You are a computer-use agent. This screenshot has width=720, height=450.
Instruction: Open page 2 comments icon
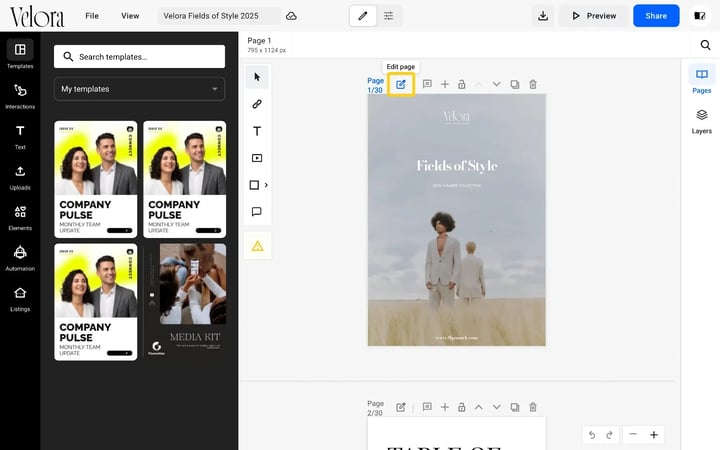pos(427,407)
